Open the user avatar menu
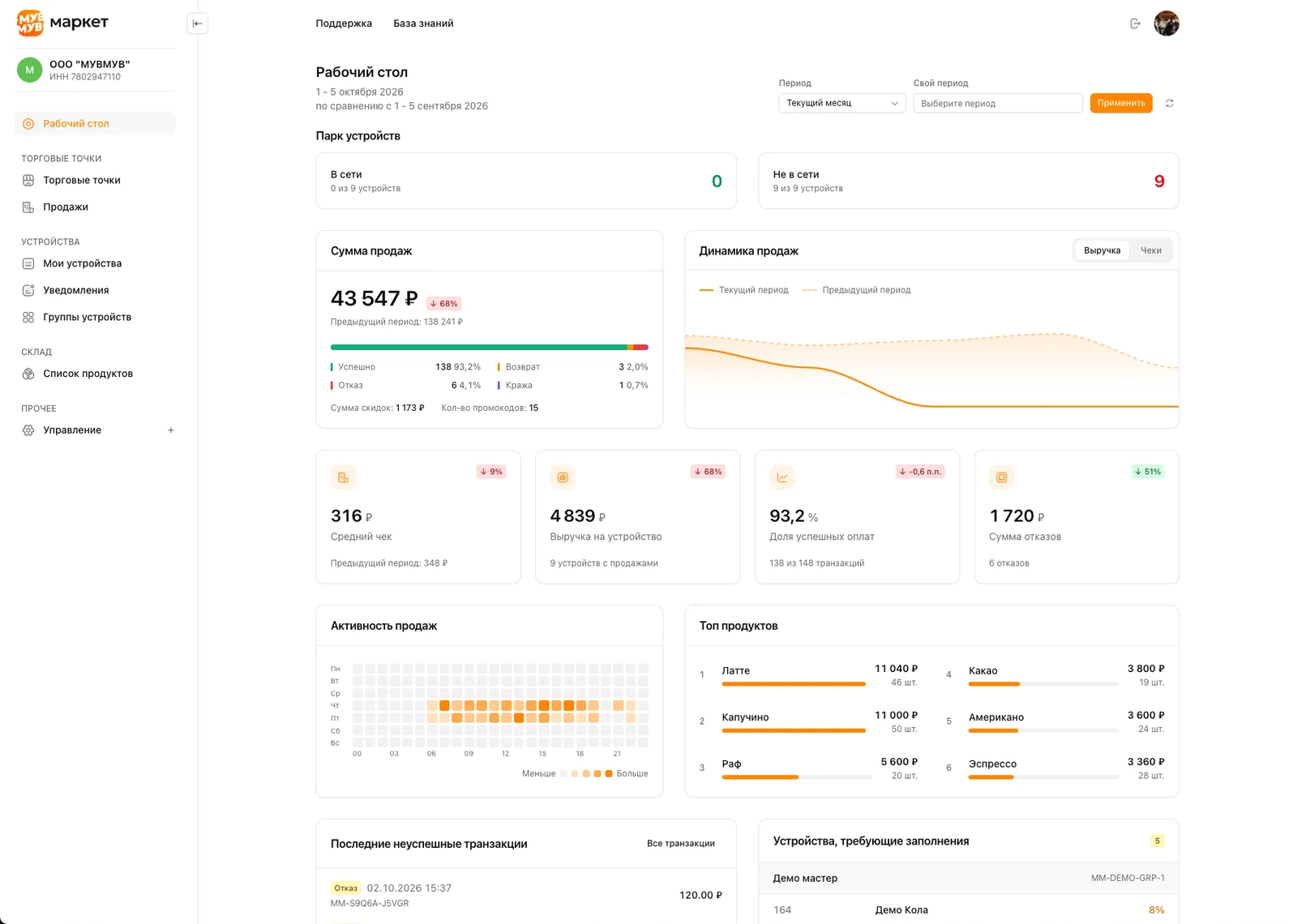Viewport: 1297px width, 924px height. [1166, 24]
